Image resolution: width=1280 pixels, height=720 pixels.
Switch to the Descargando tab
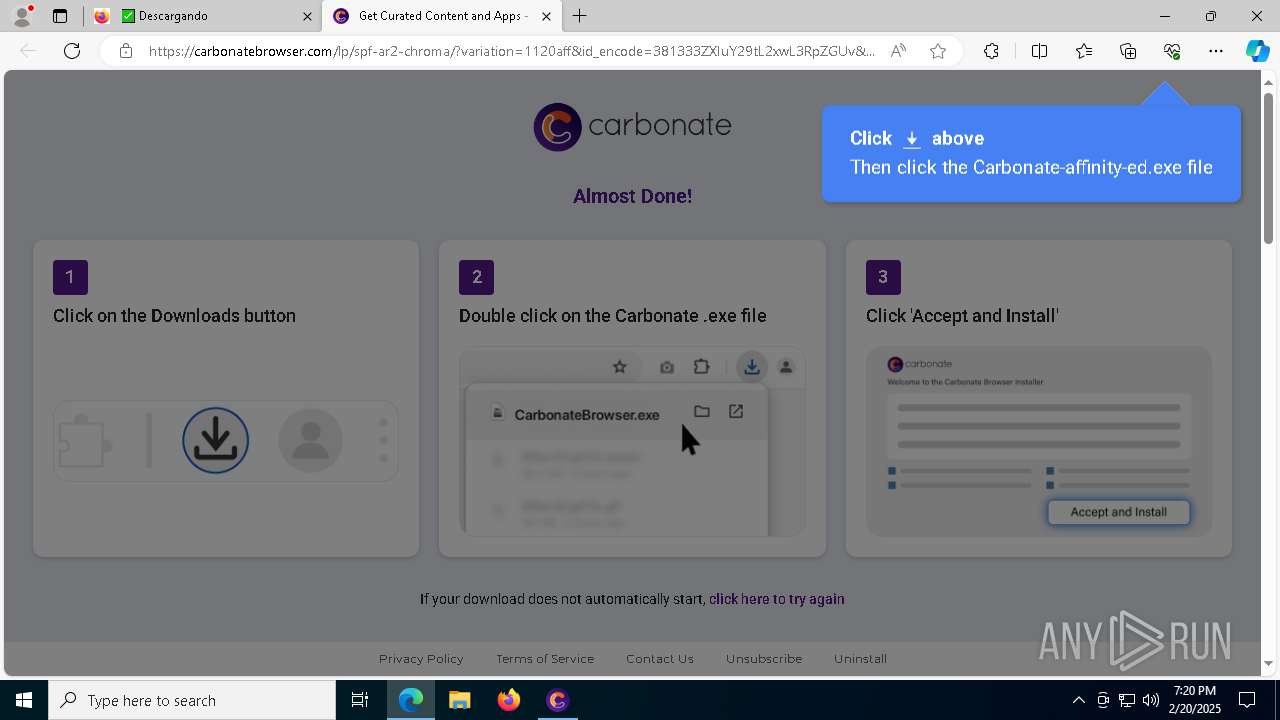(x=205, y=16)
